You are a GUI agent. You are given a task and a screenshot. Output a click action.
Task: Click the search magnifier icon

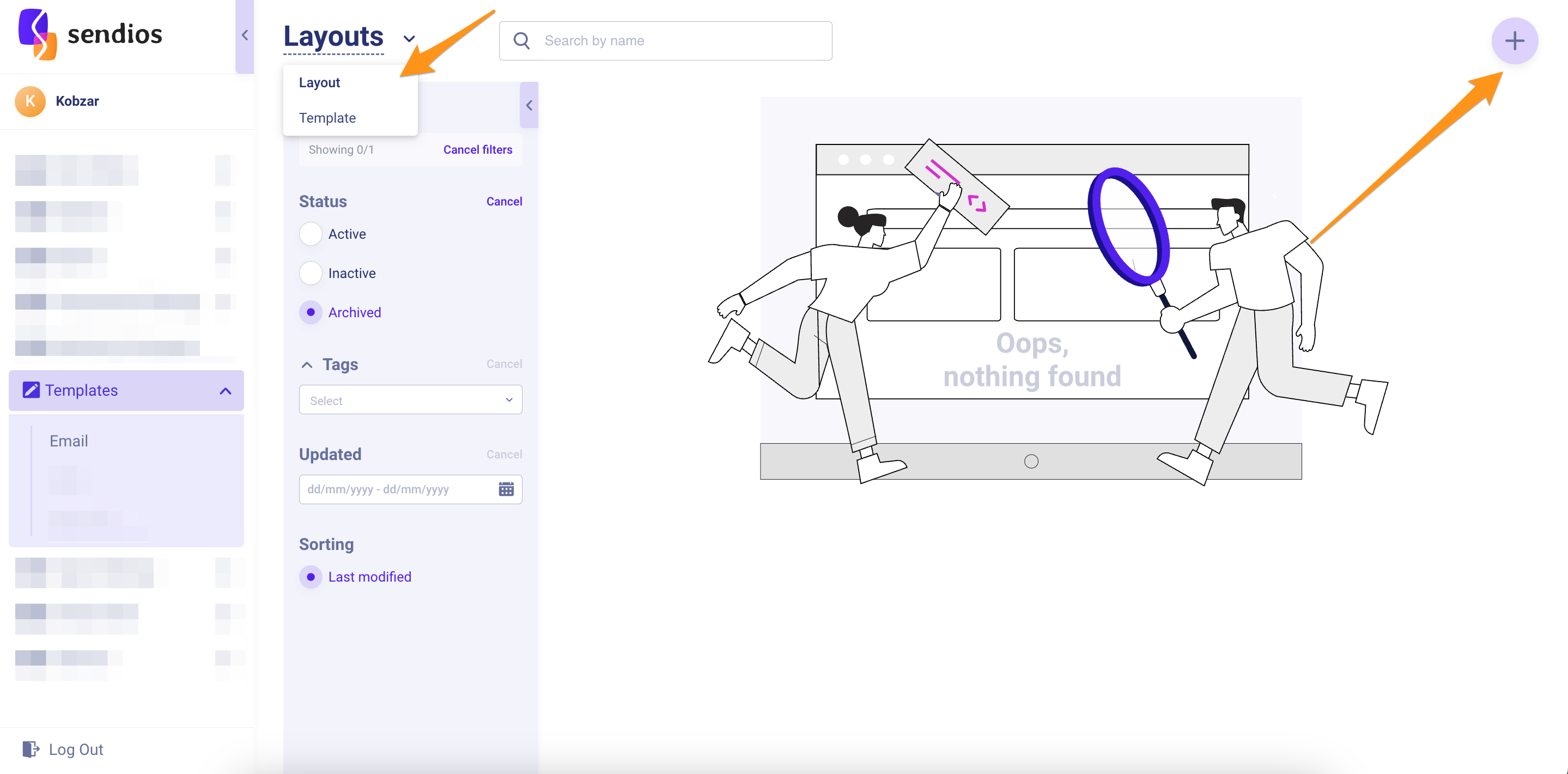point(521,41)
